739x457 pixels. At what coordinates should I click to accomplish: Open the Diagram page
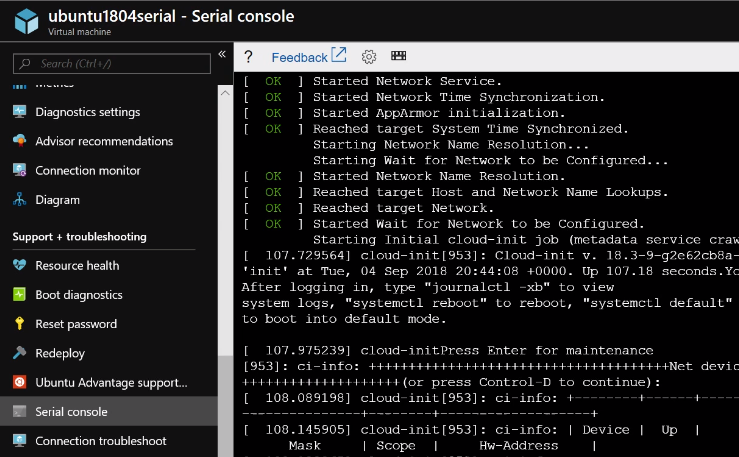point(57,200)
